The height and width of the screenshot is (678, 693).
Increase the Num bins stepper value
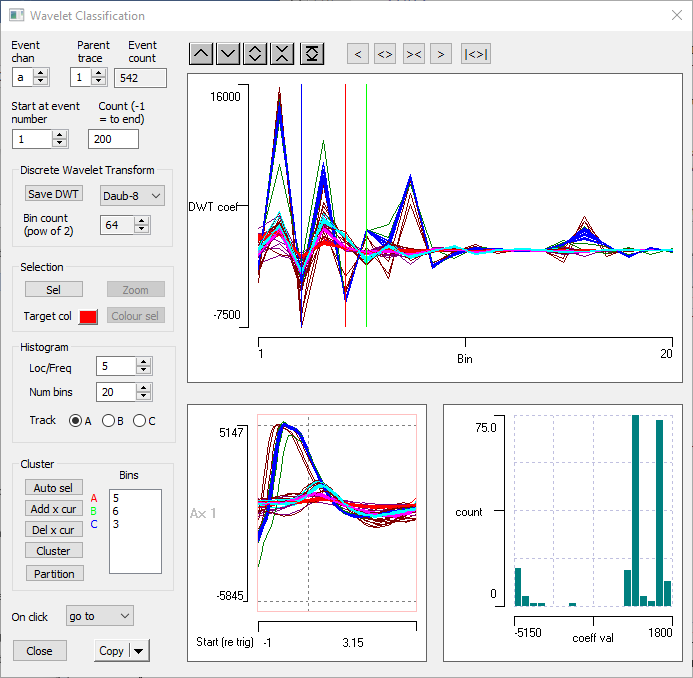[x=144, y=388]
